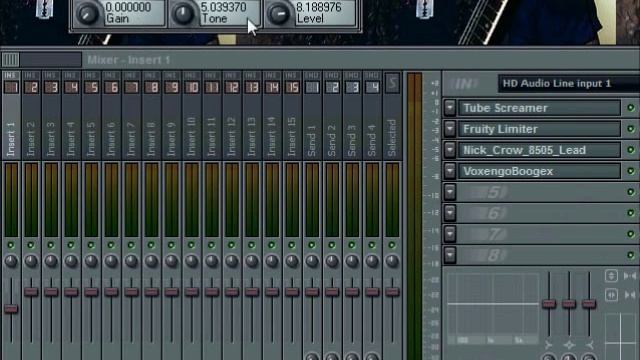Viewport: 640px width, 360px height.
Task: Adjust the Tone knob
Action: (x=183, y=13)
